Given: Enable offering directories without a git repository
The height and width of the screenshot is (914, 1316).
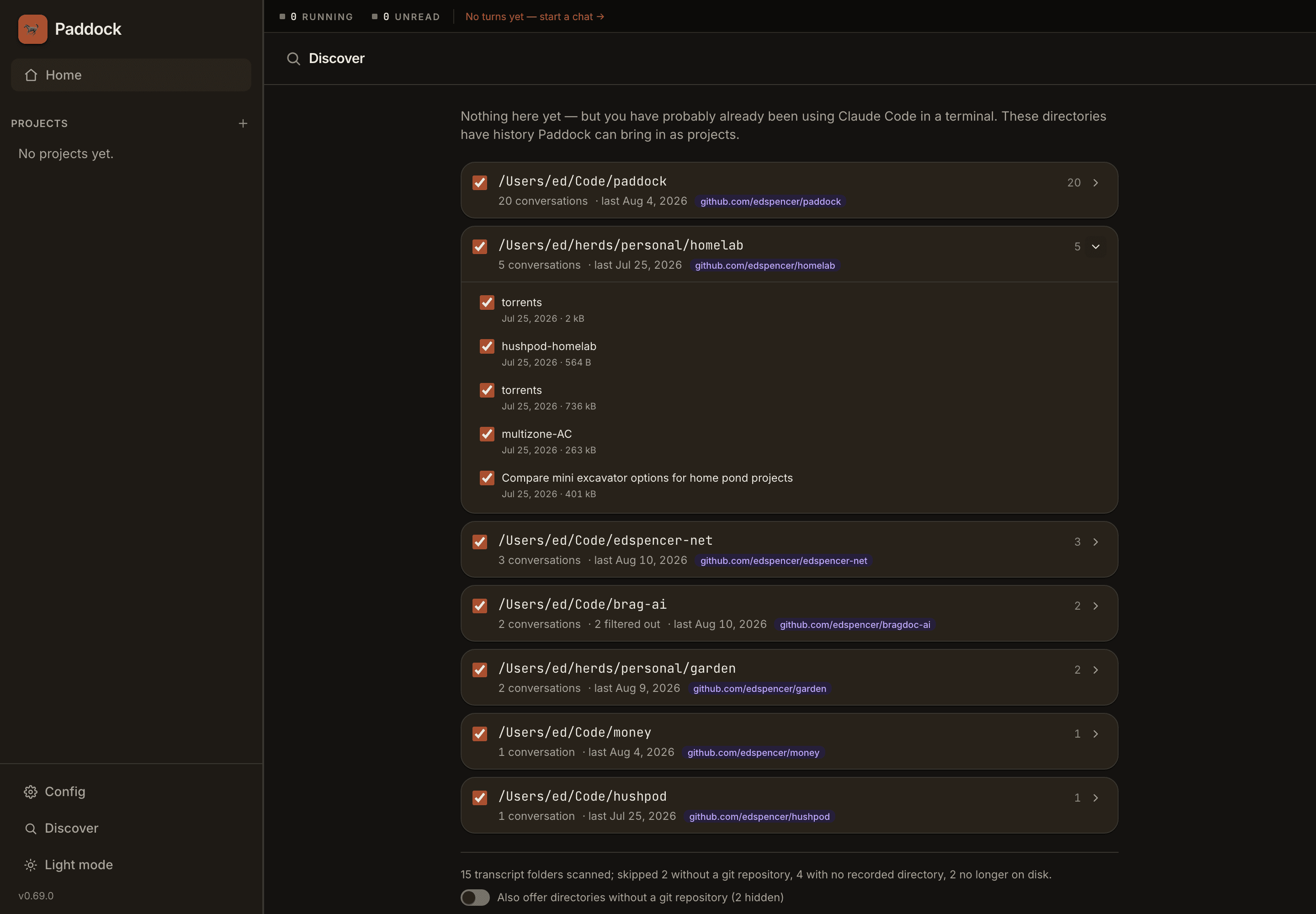Looking at the screenshot, I should pyautogui.click(x=475, y=898).
